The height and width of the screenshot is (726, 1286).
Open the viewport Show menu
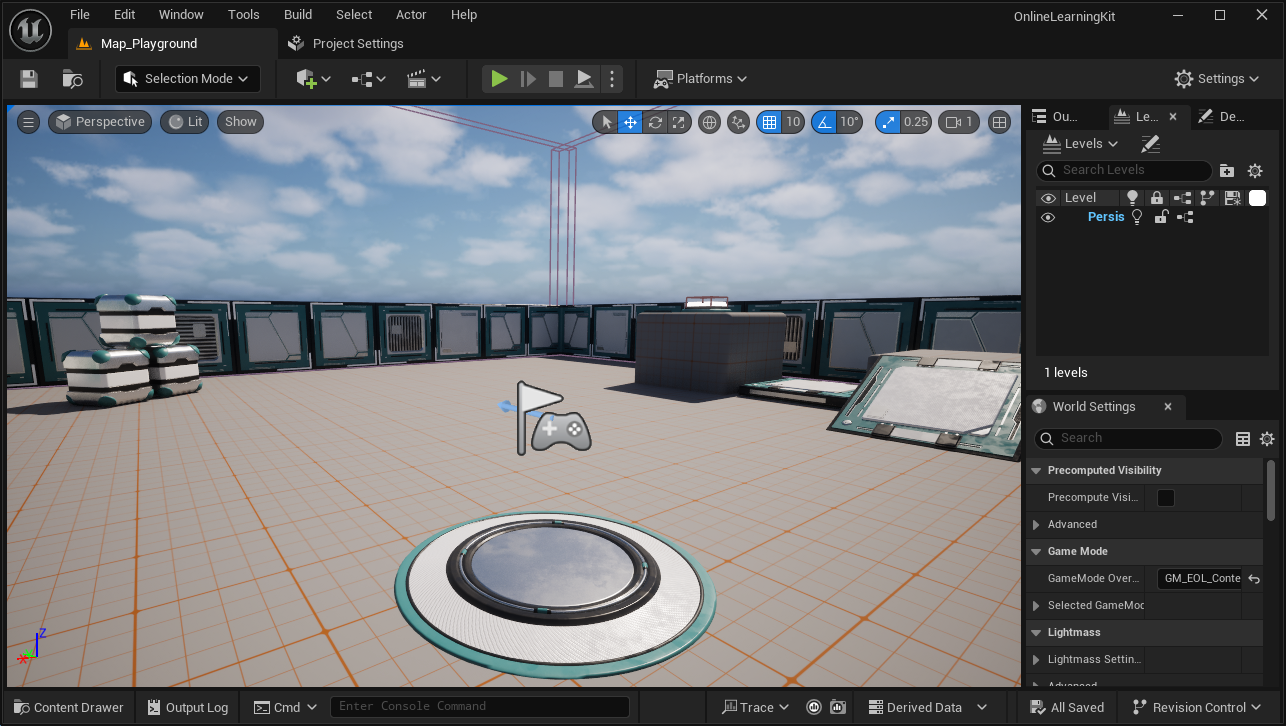[x=241, y=122]
